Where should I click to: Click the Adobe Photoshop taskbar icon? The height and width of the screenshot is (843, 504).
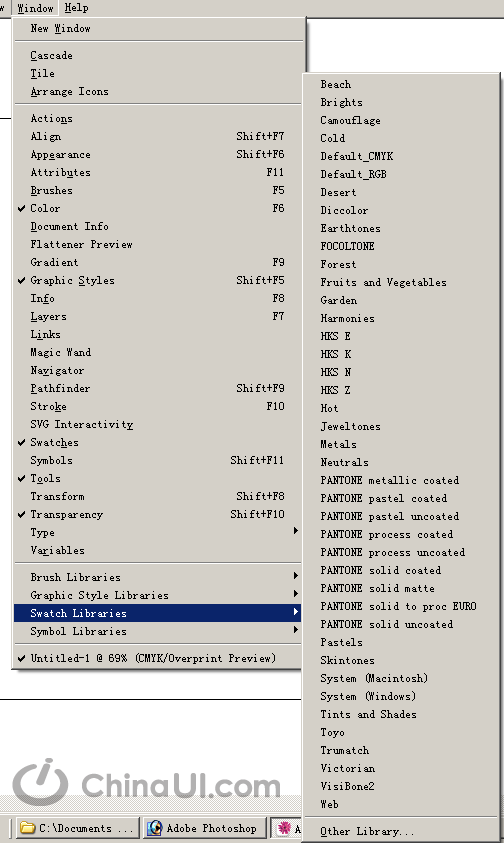tap(155, 828)
